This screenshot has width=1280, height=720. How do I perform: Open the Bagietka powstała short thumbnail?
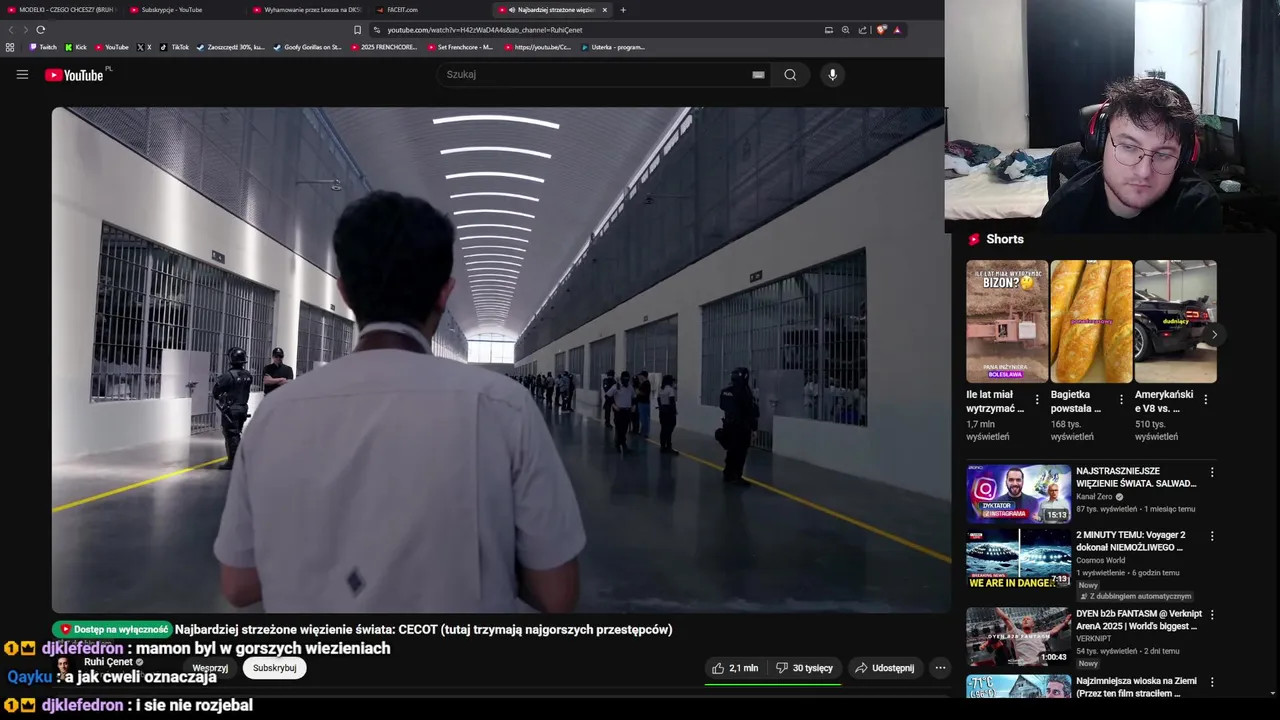[1091, 321]
